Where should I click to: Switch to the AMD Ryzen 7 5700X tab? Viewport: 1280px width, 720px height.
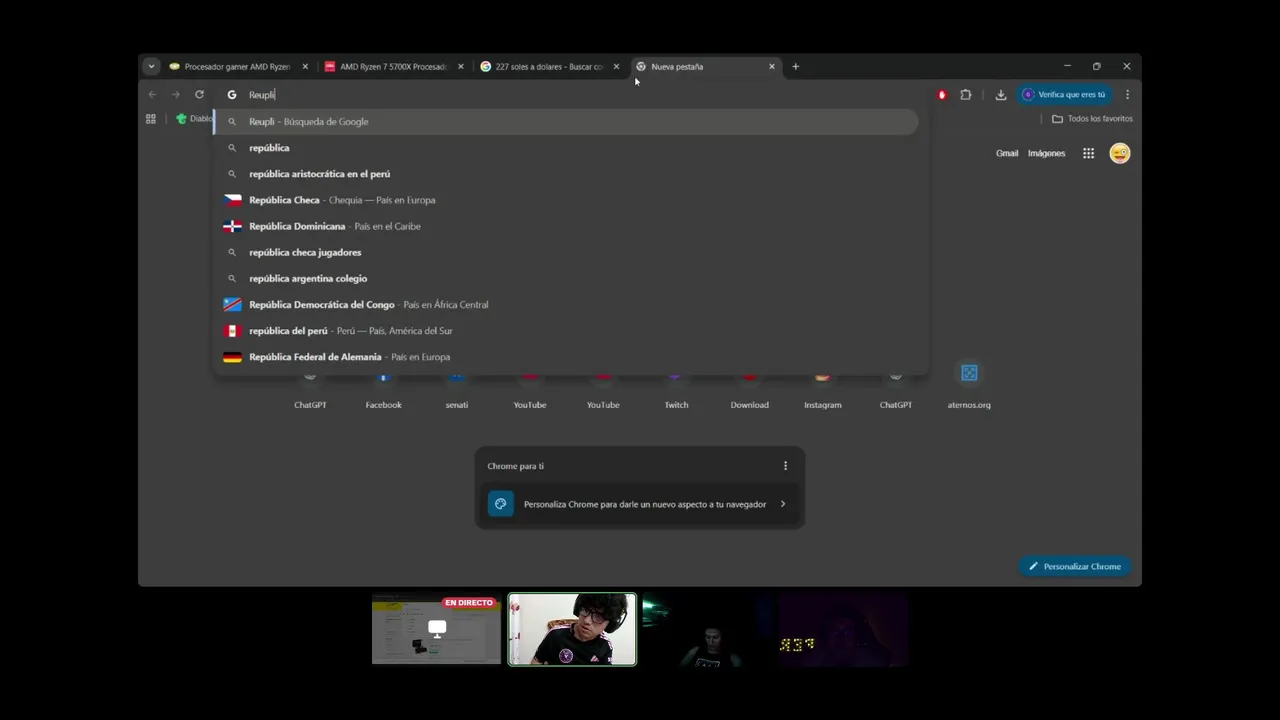pos(395,66)
